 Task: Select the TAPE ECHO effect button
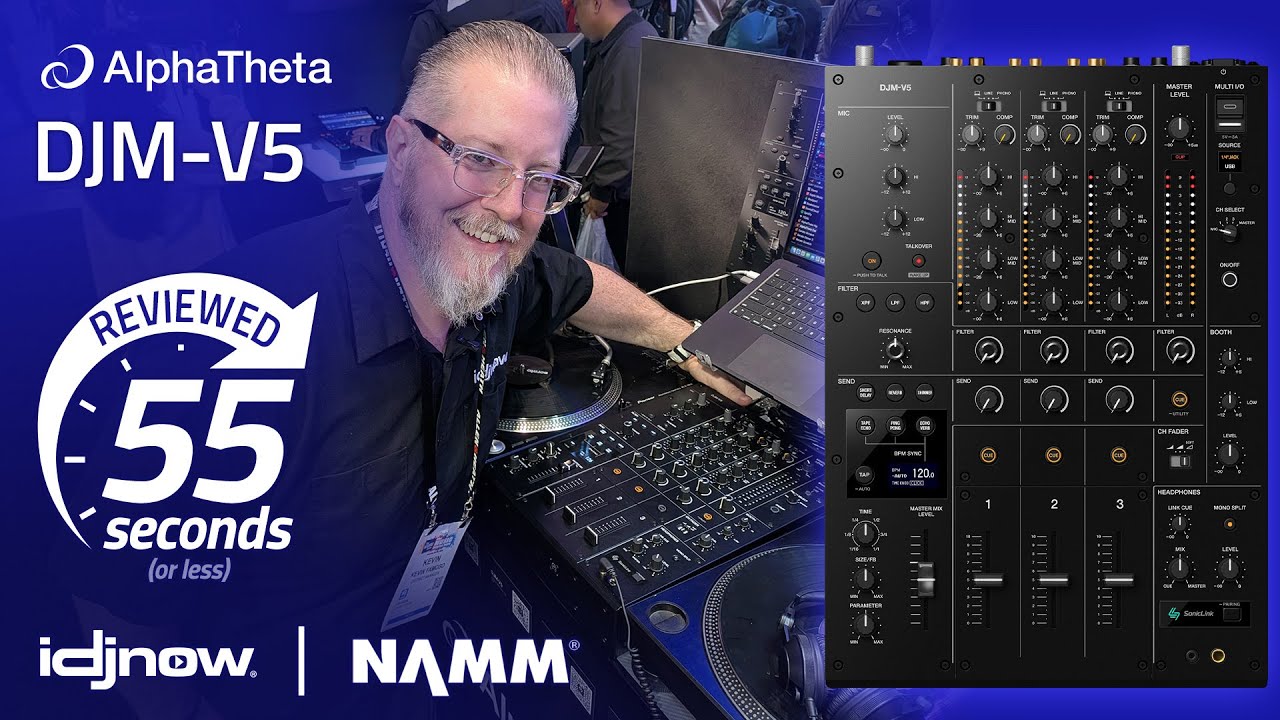pyautogui.click(x=867, y=424)
